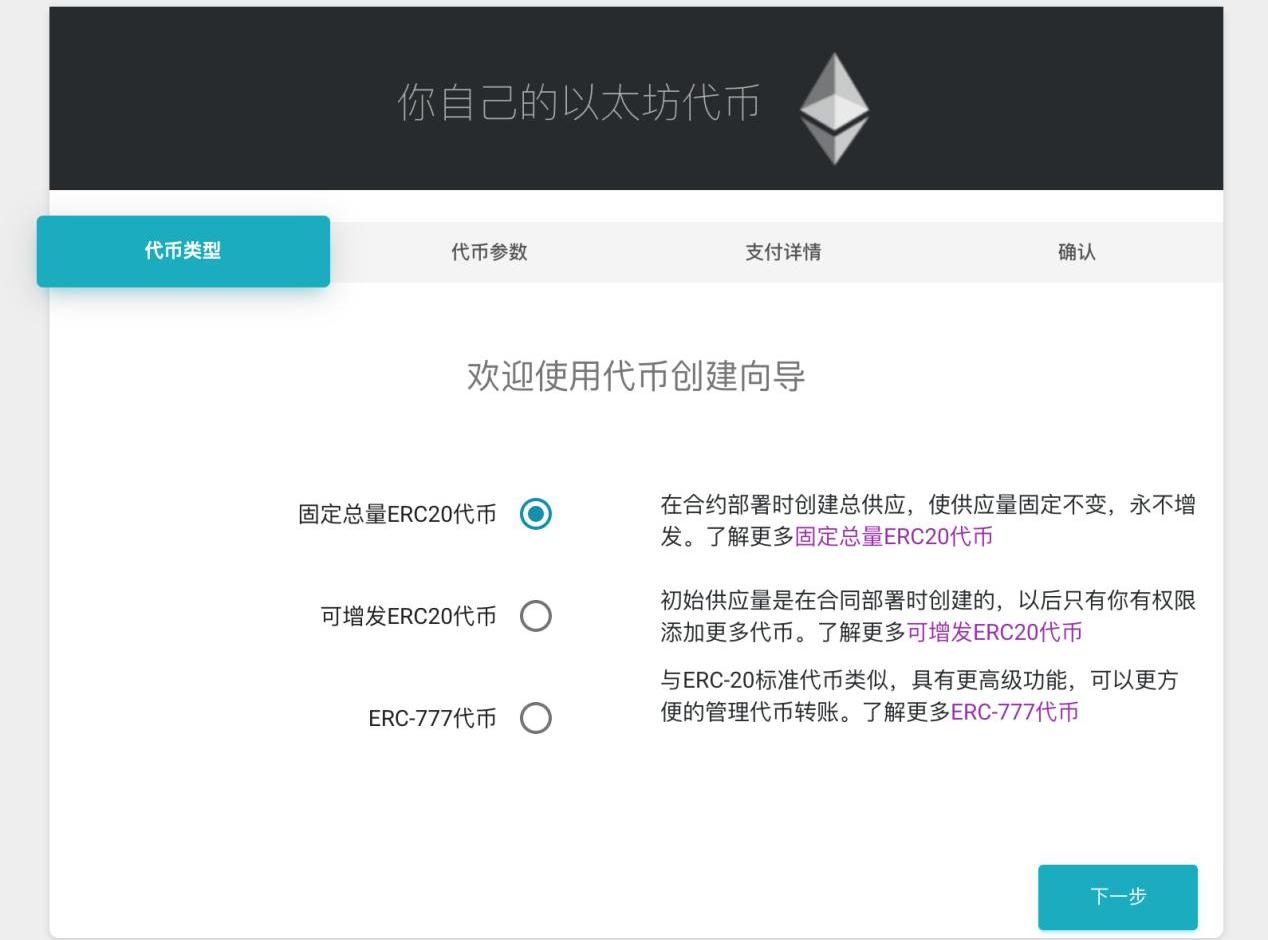Screen dimensions: 1268x940
Task: Follow the purple 可增发ERC20代币 learn-more link
Action: (x=994, y=633)
